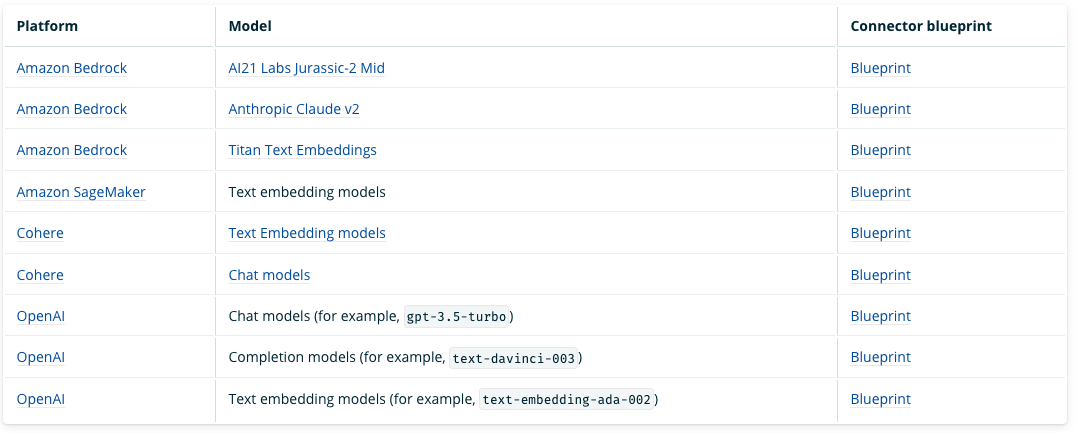Click the Connector blueprint column header
1082x433 pixels.
[x=920, y=26]
